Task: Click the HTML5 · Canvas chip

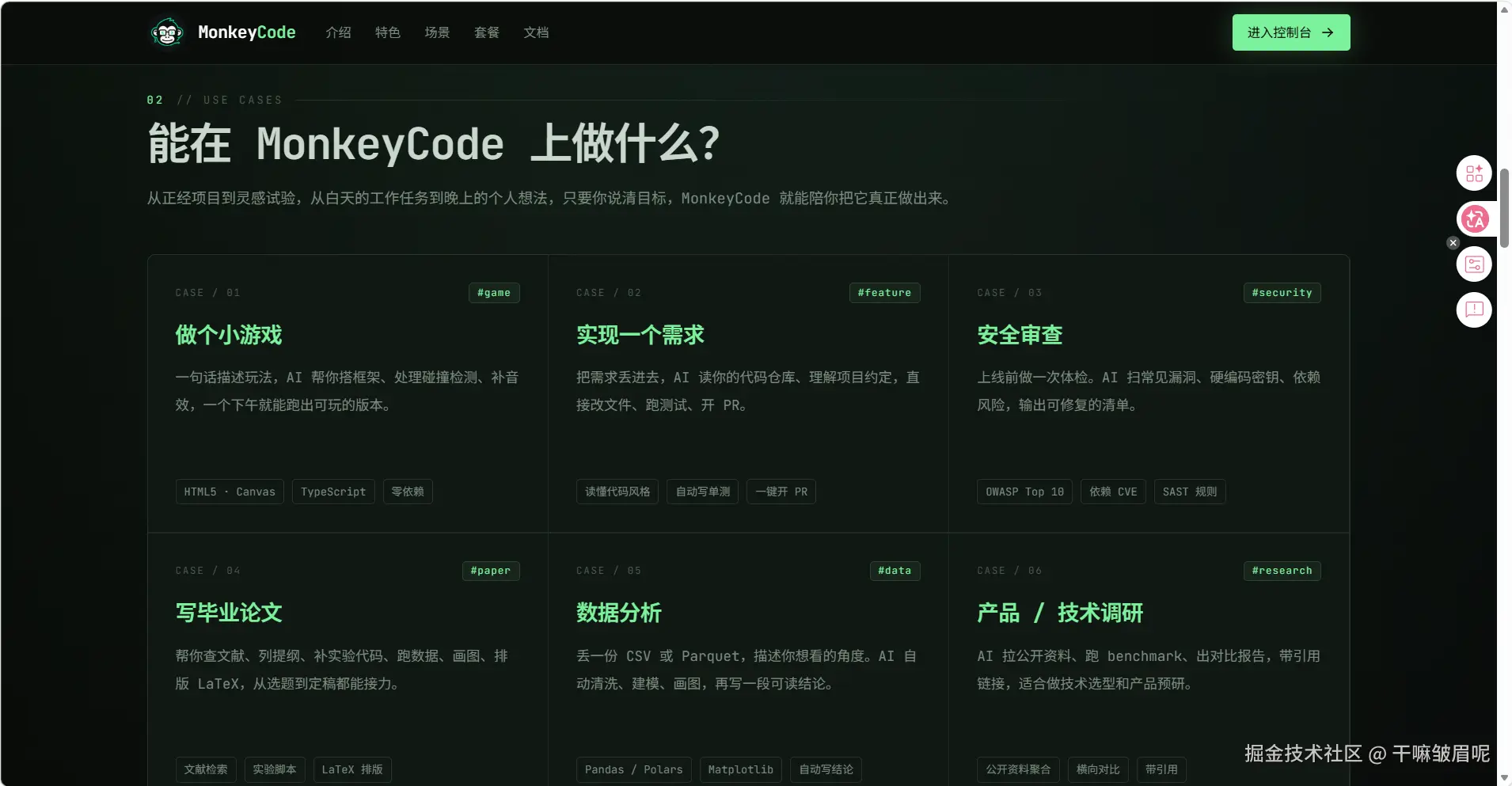Action: coord(230,492)
